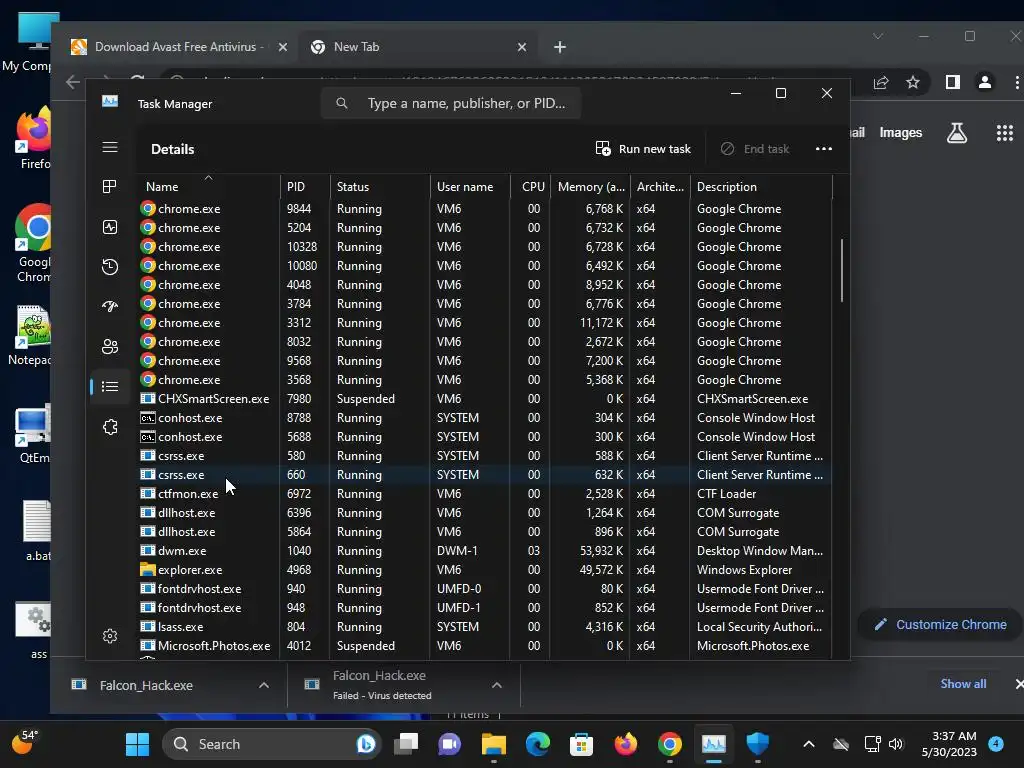Open File Explorer from taskbar
This screenshot has height=768, width=1024.
pyautogui.click(x=494, y=744)
